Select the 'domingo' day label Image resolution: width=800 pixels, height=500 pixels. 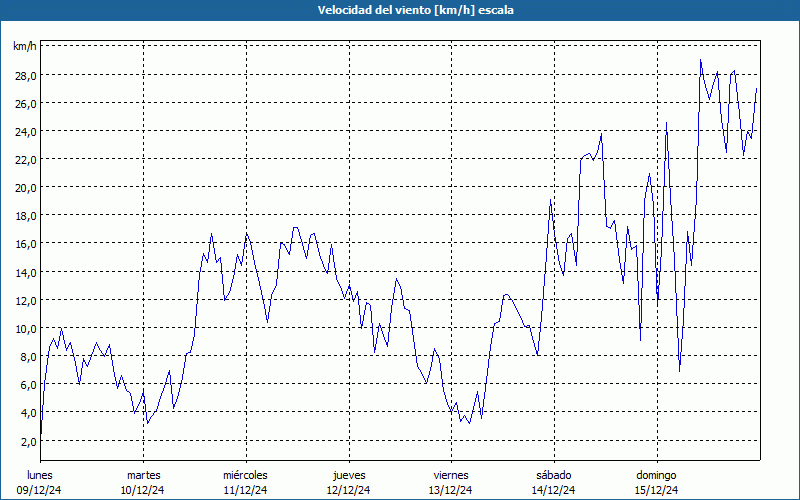coord(656,475)
